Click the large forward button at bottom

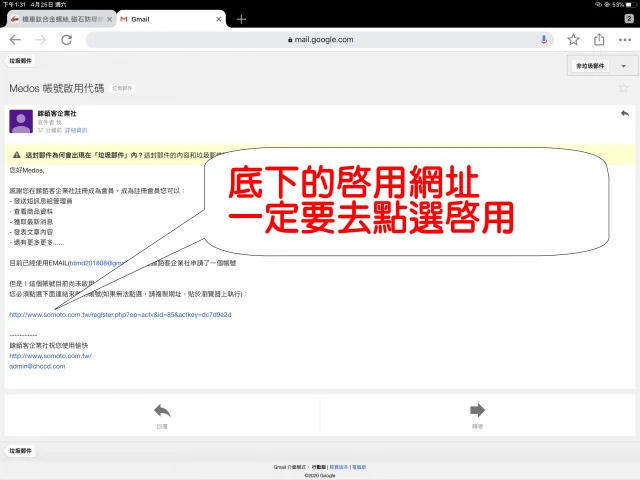click(x=477, y=416)
